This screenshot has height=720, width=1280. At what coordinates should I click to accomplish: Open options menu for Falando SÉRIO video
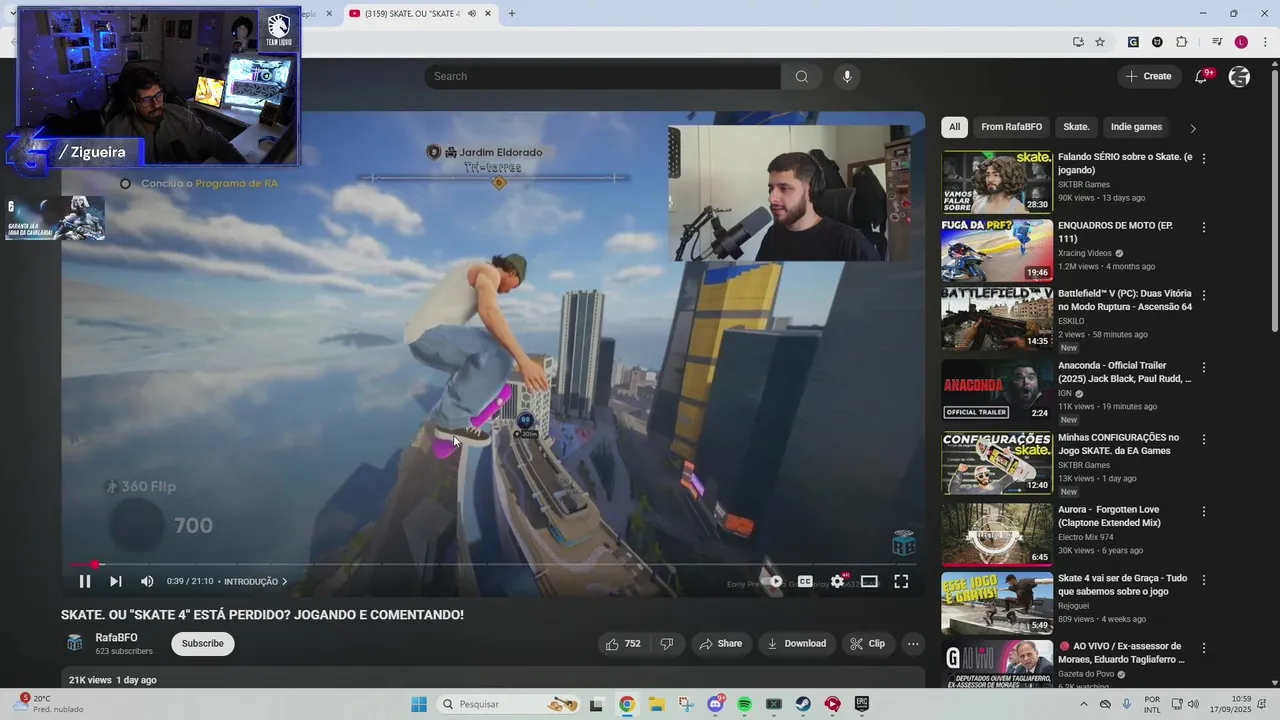[1204, 159]
